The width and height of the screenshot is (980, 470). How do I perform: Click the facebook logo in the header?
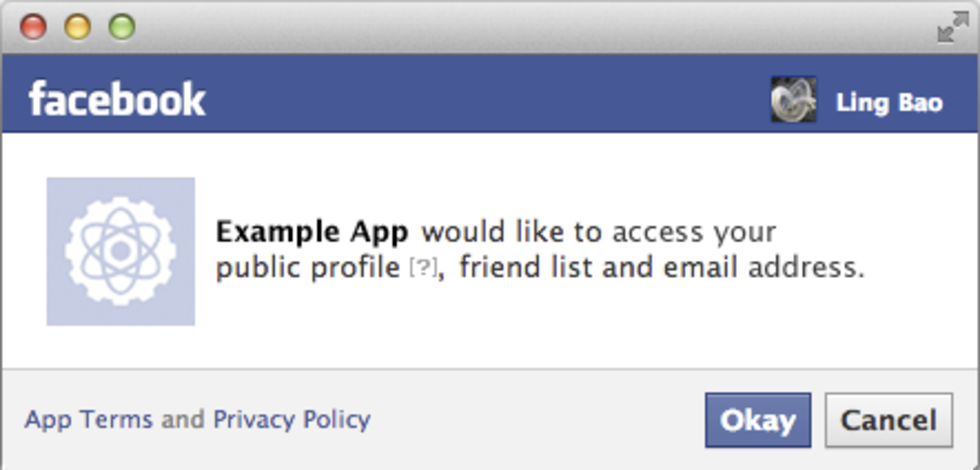[x=117, y=99]
